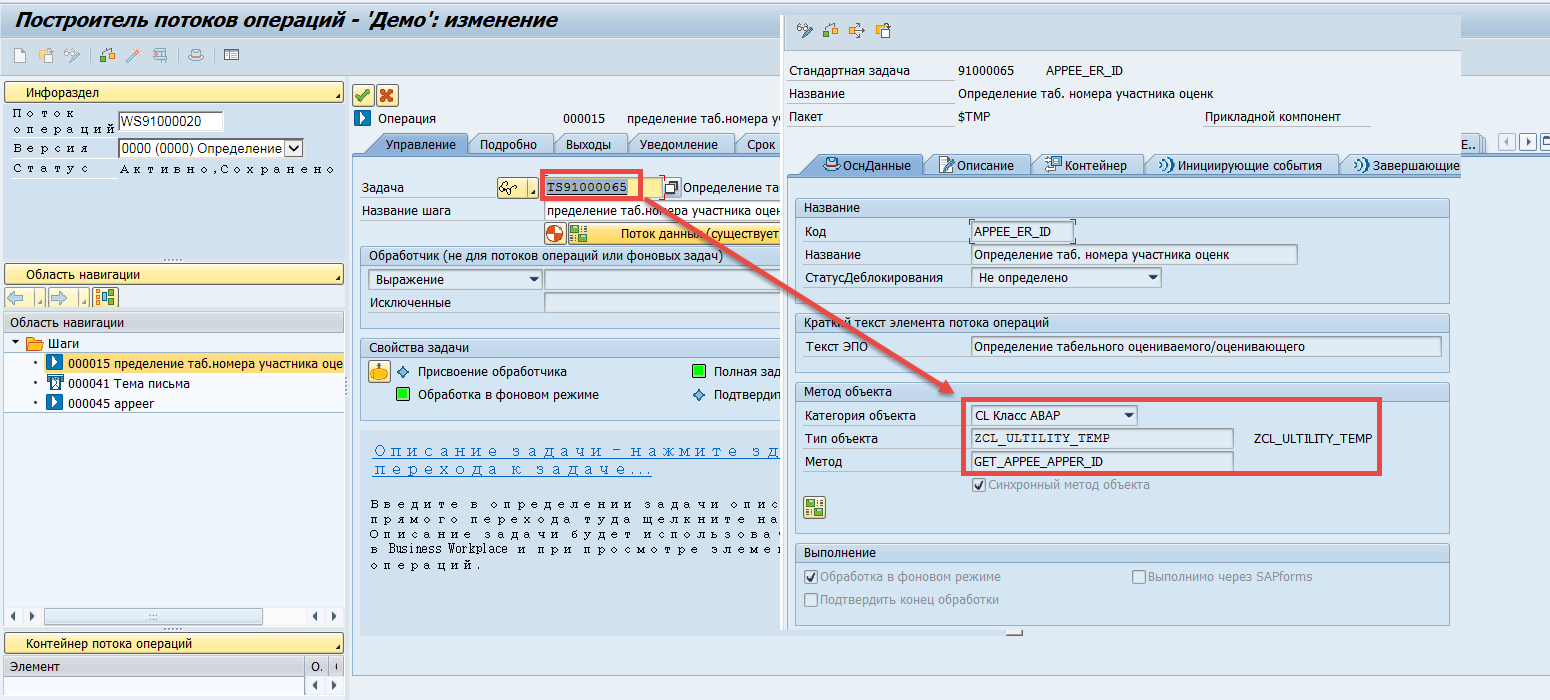Image resolution: width=1550 pixels, height=700 pixels.
Task: Toggle Синхронный метод объекта checkbox
Action: (x=980, y=485)
